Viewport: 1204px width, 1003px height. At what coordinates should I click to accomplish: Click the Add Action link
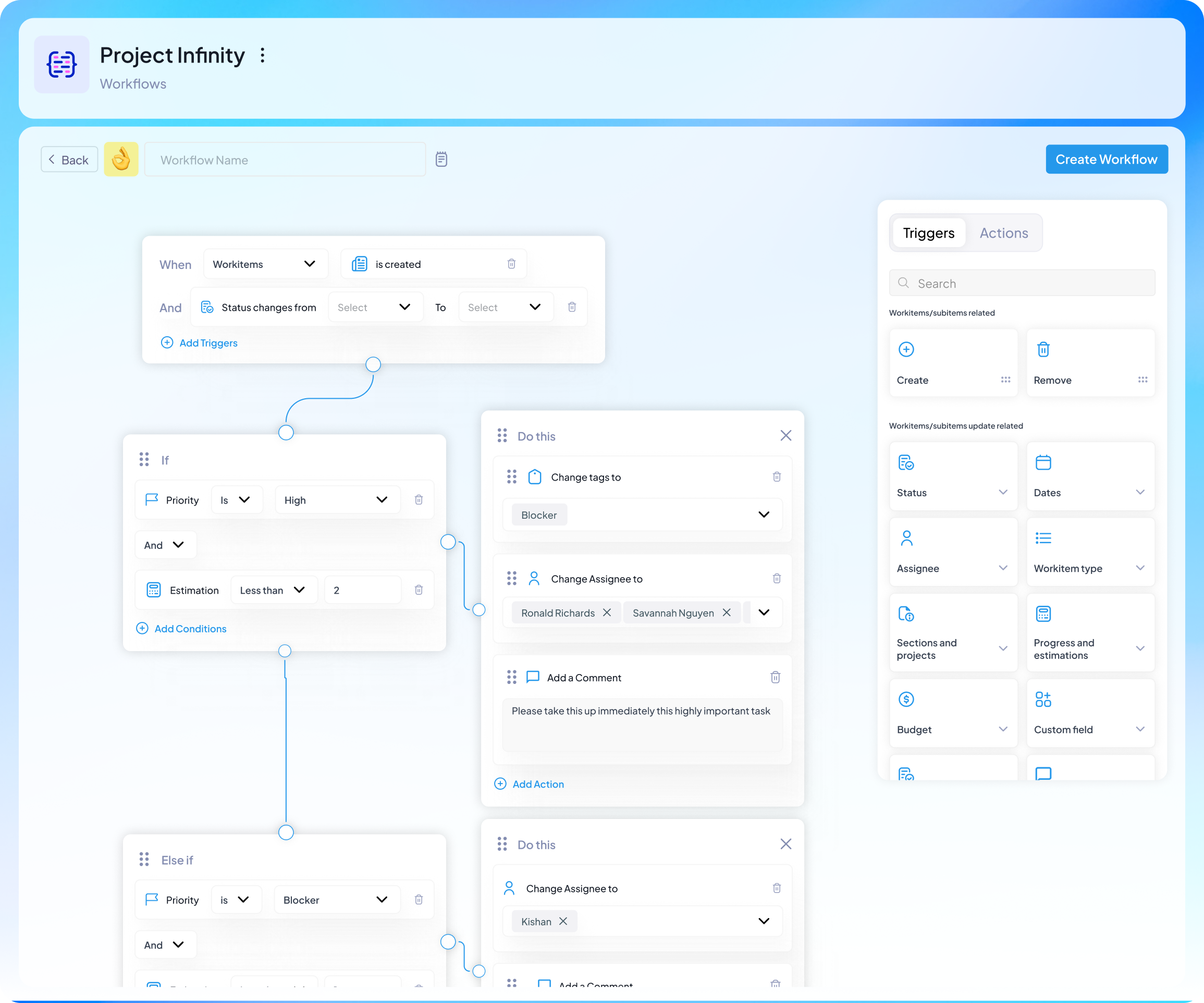pyautogui.click(x=529, y=784)
